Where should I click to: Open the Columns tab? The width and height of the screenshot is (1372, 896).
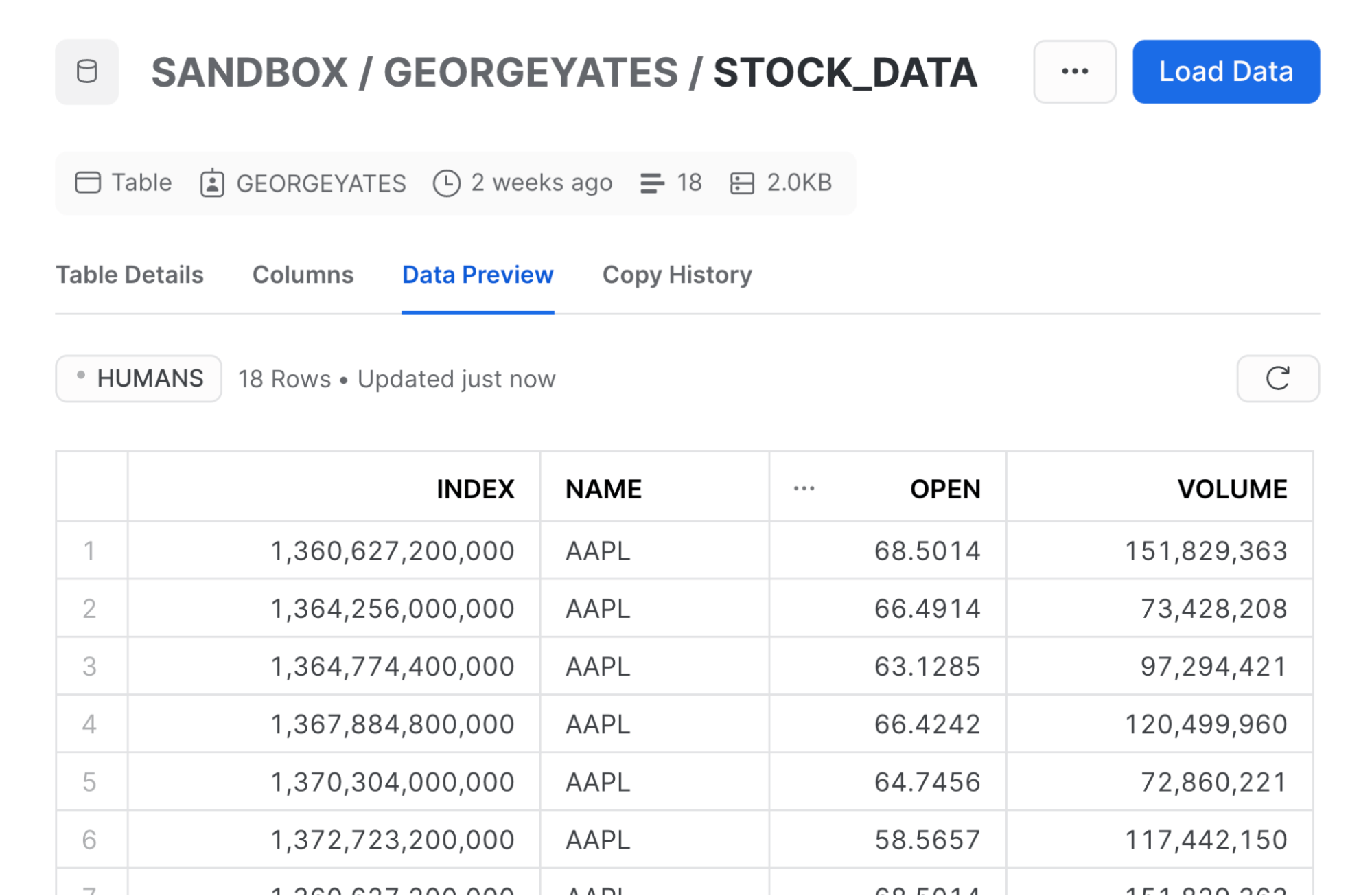pyautogui.click(x=303, y=275)
